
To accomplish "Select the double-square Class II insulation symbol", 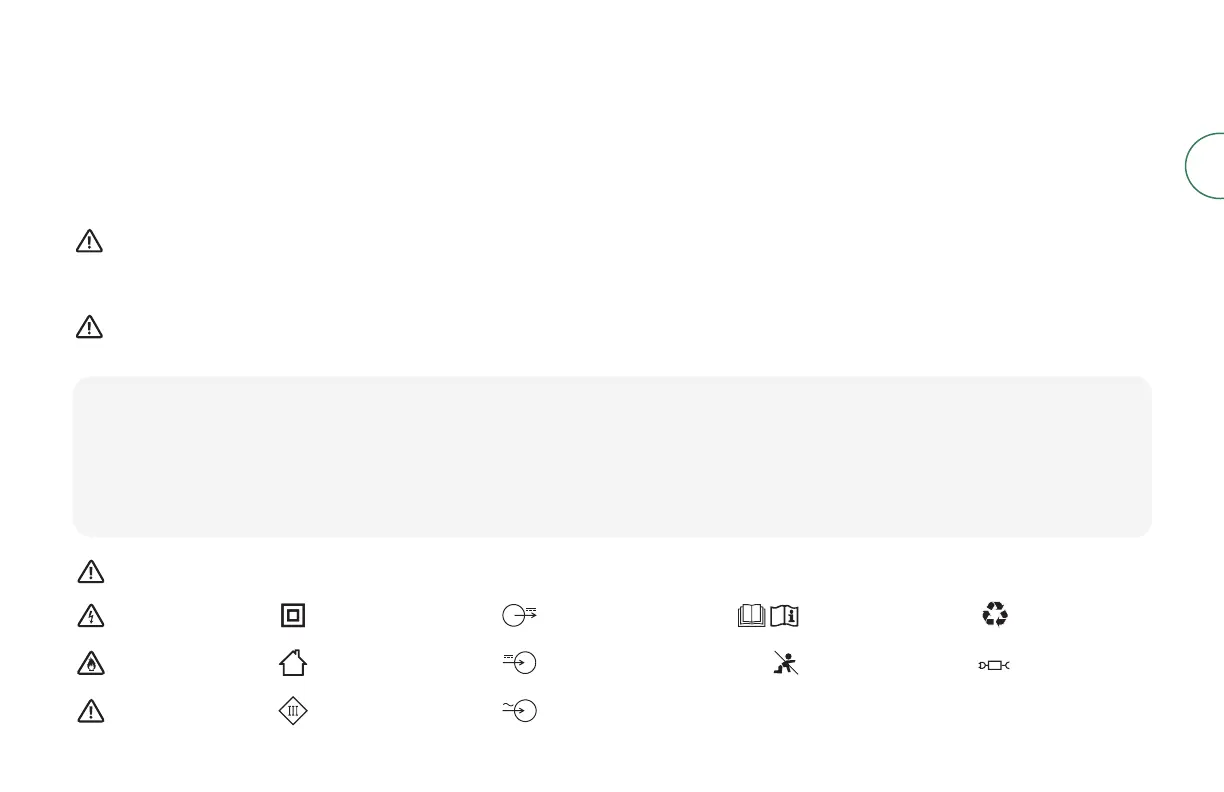I will (x=293, y=616).
